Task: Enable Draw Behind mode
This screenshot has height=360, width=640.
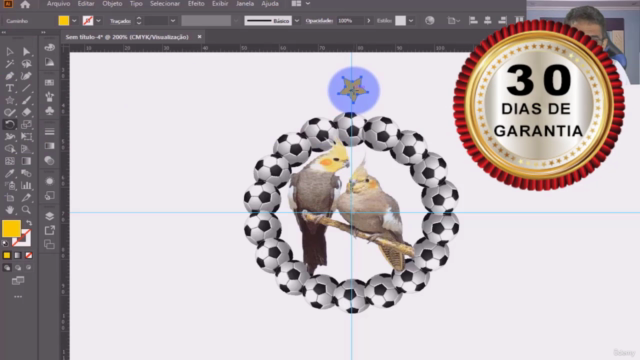Action: pyautogui.click(x=18, y=268)
